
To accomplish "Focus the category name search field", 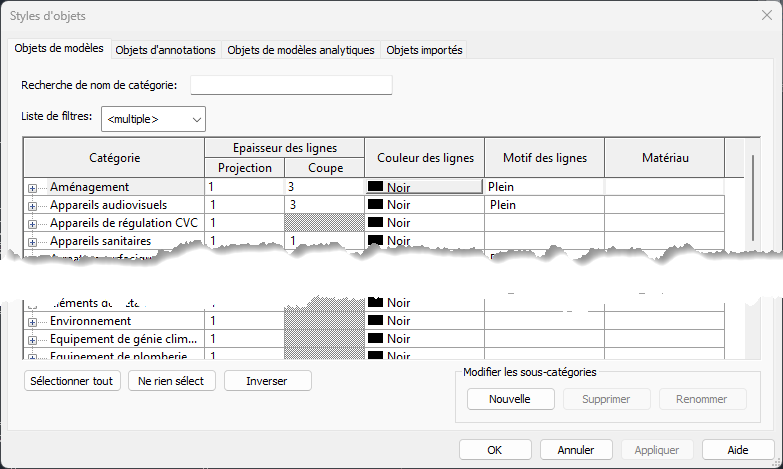I will [x=291, y=85].
